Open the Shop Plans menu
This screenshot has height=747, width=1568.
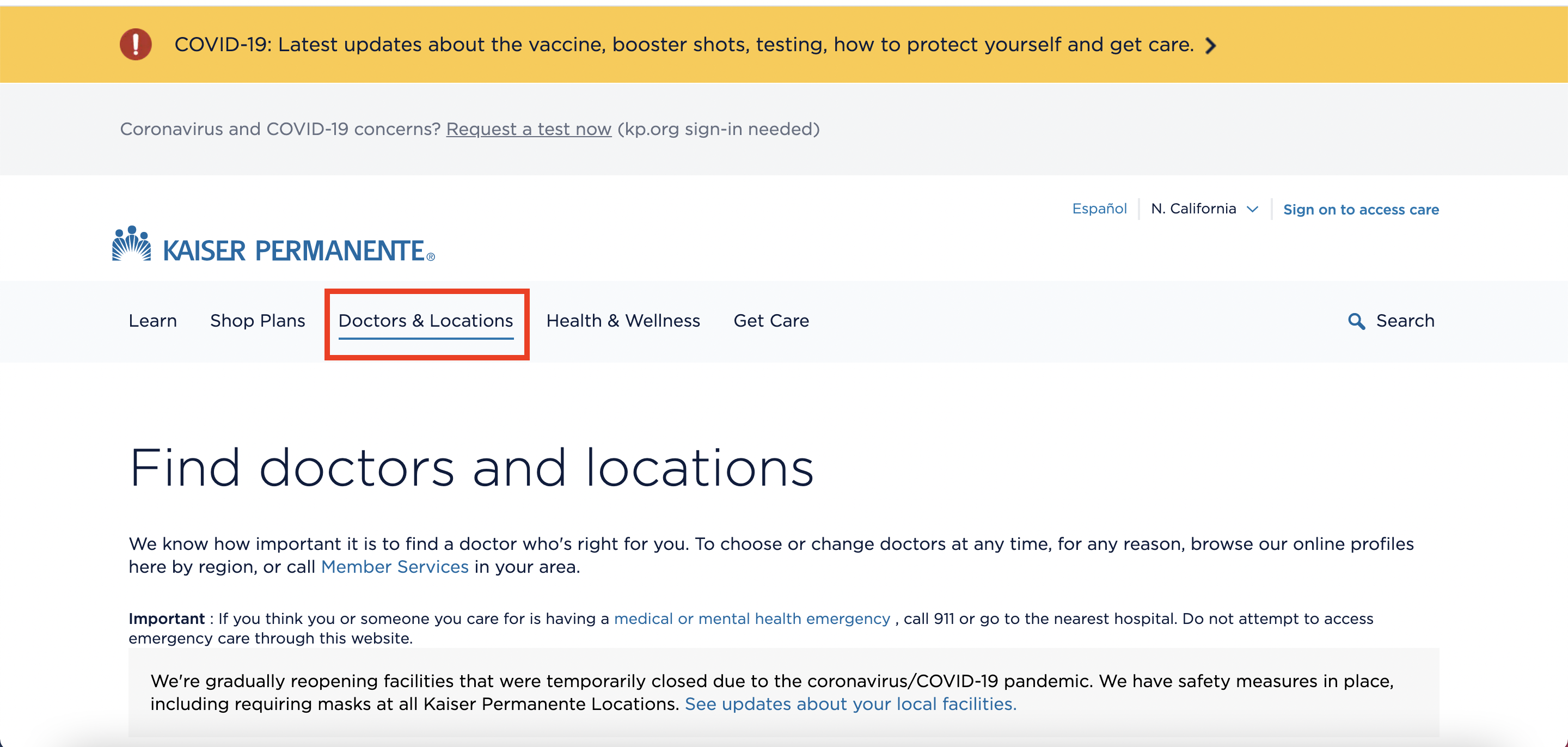point(258,321)
